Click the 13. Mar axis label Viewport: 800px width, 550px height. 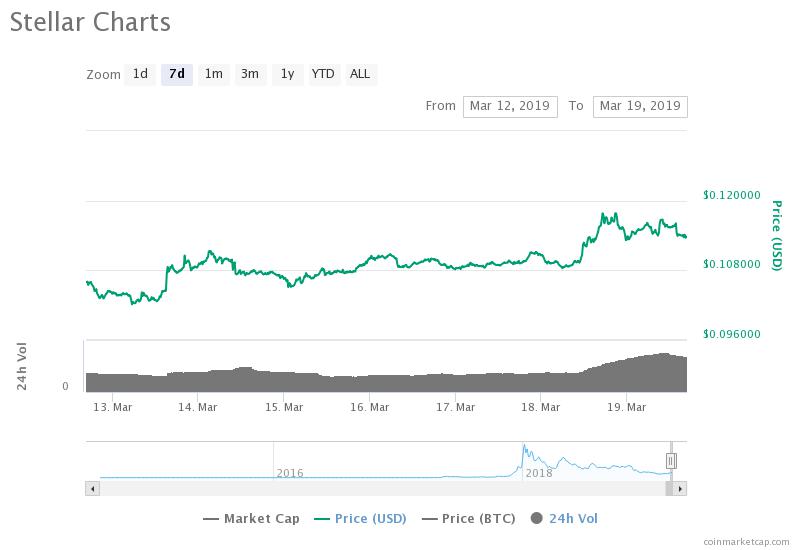click(x=112, y=407)
